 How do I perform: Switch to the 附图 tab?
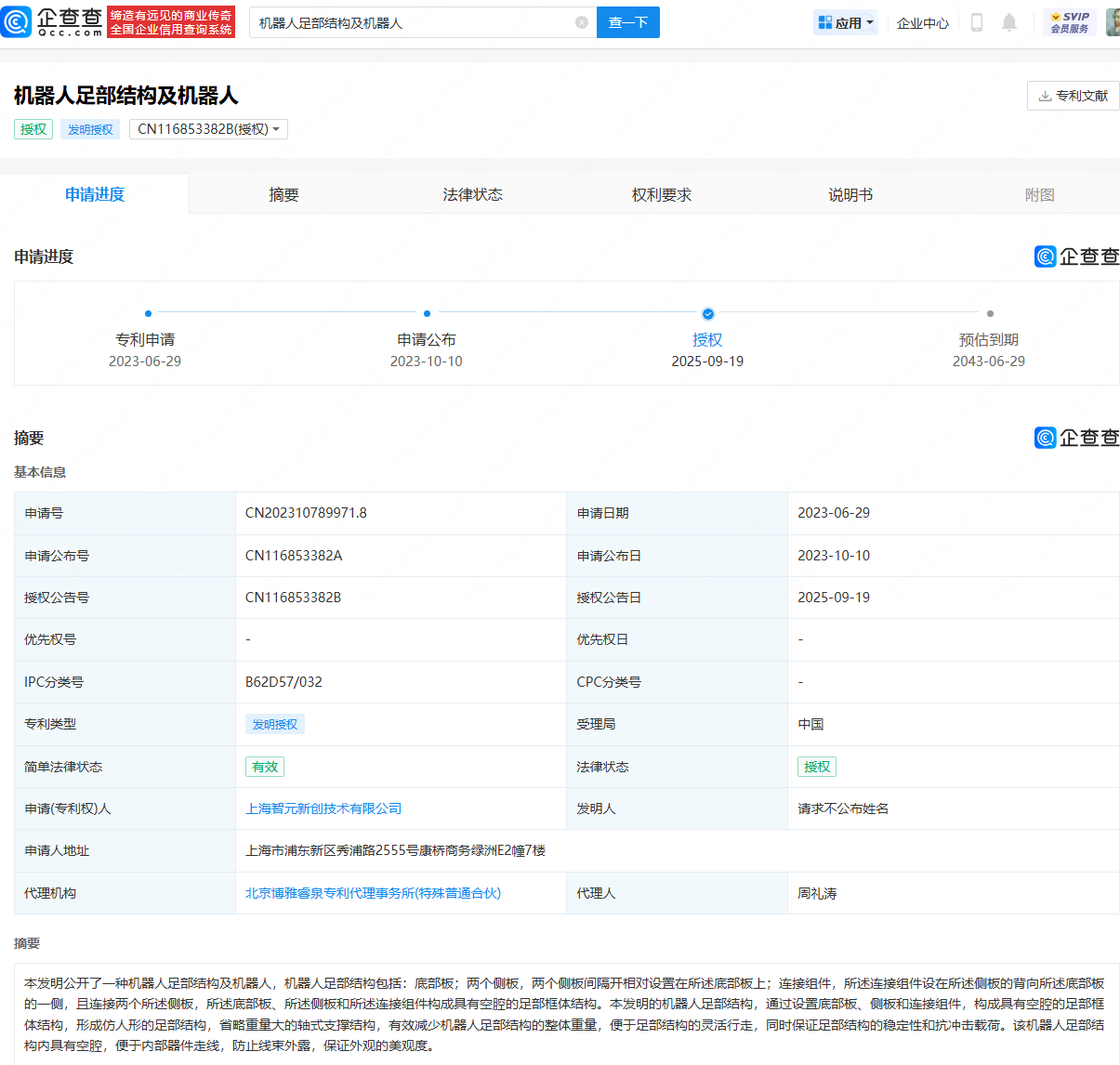(x=1039, y=194)
